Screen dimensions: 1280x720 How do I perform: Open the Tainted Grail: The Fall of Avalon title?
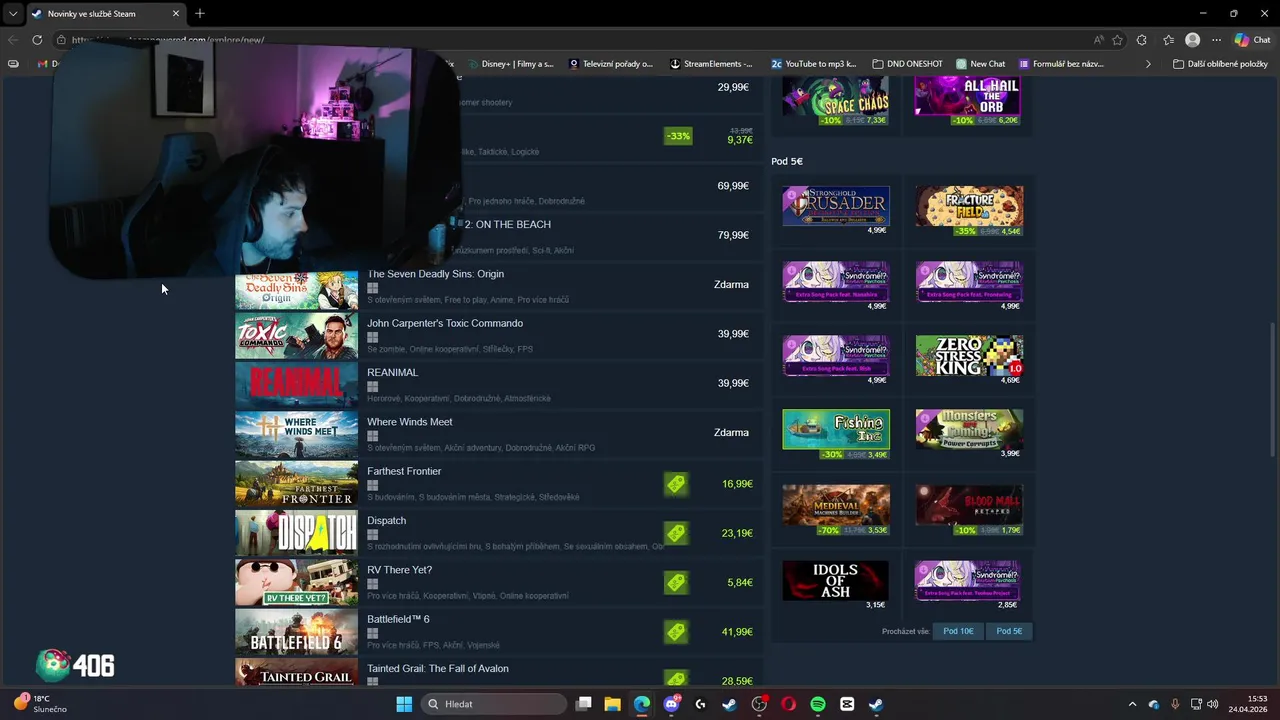tap(437, 668)
